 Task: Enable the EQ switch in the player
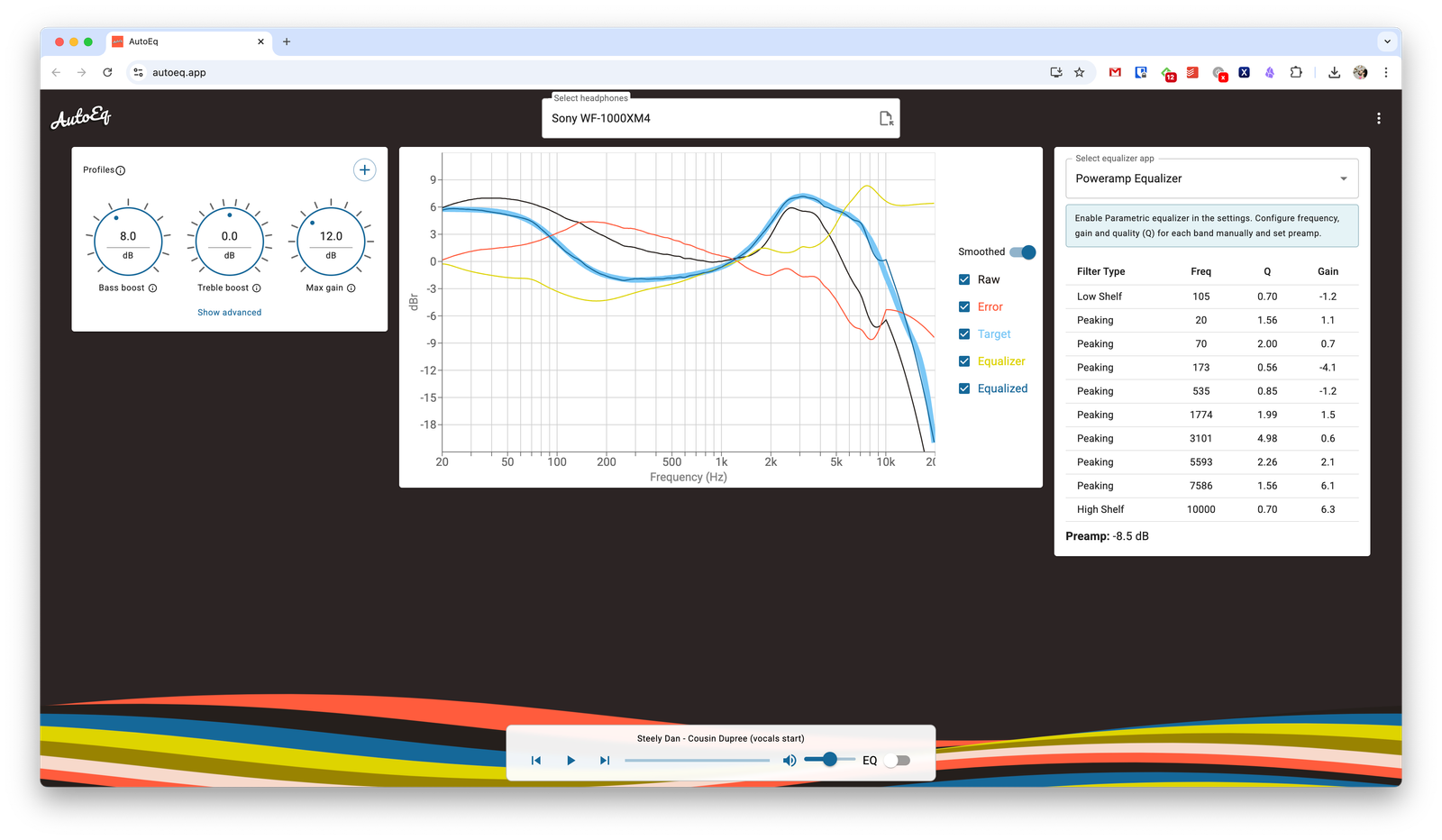pyautogui.click(x=897, y=761)
